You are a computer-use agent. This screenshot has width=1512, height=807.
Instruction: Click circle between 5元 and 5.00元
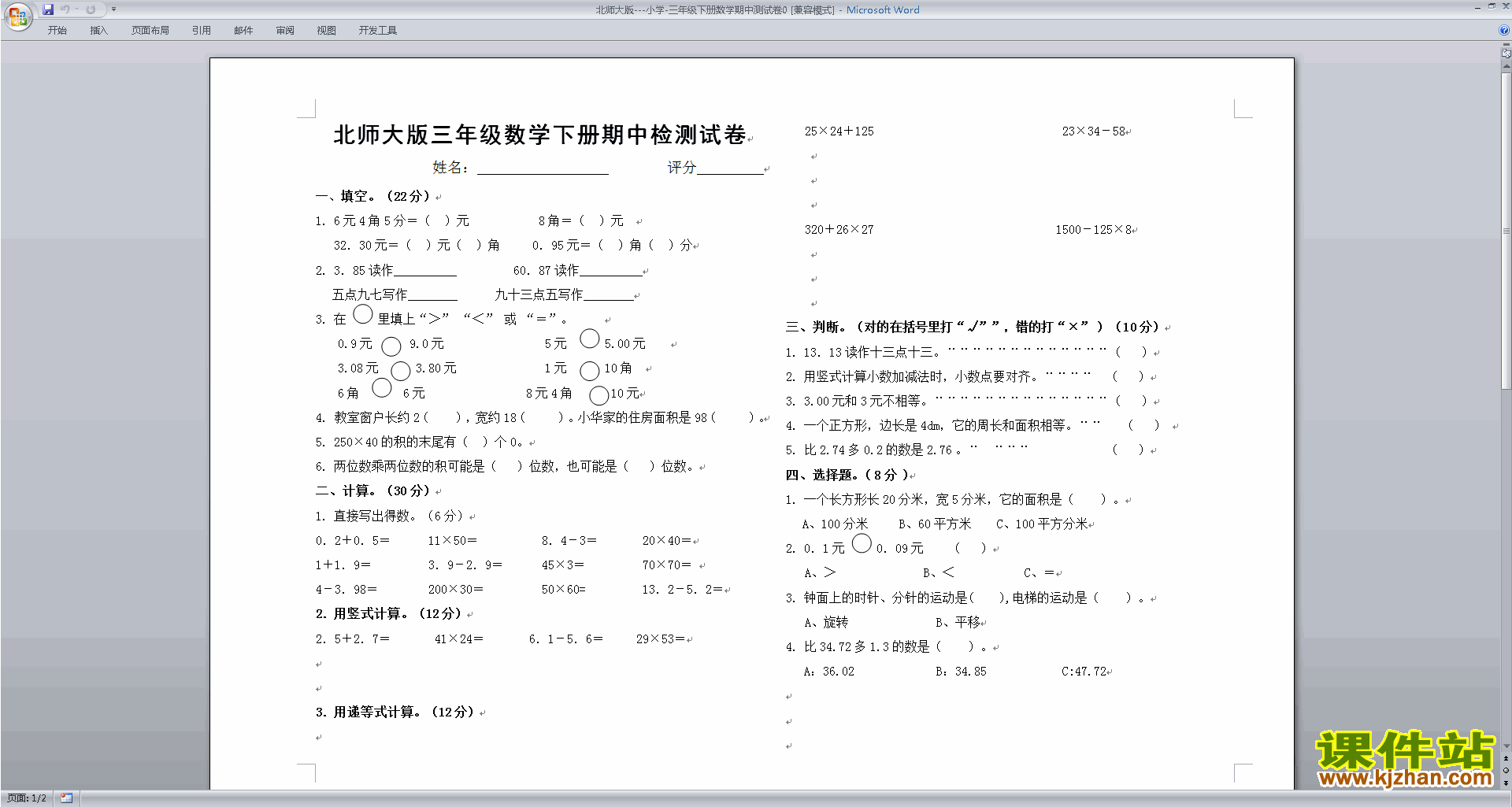coord(590,339)
